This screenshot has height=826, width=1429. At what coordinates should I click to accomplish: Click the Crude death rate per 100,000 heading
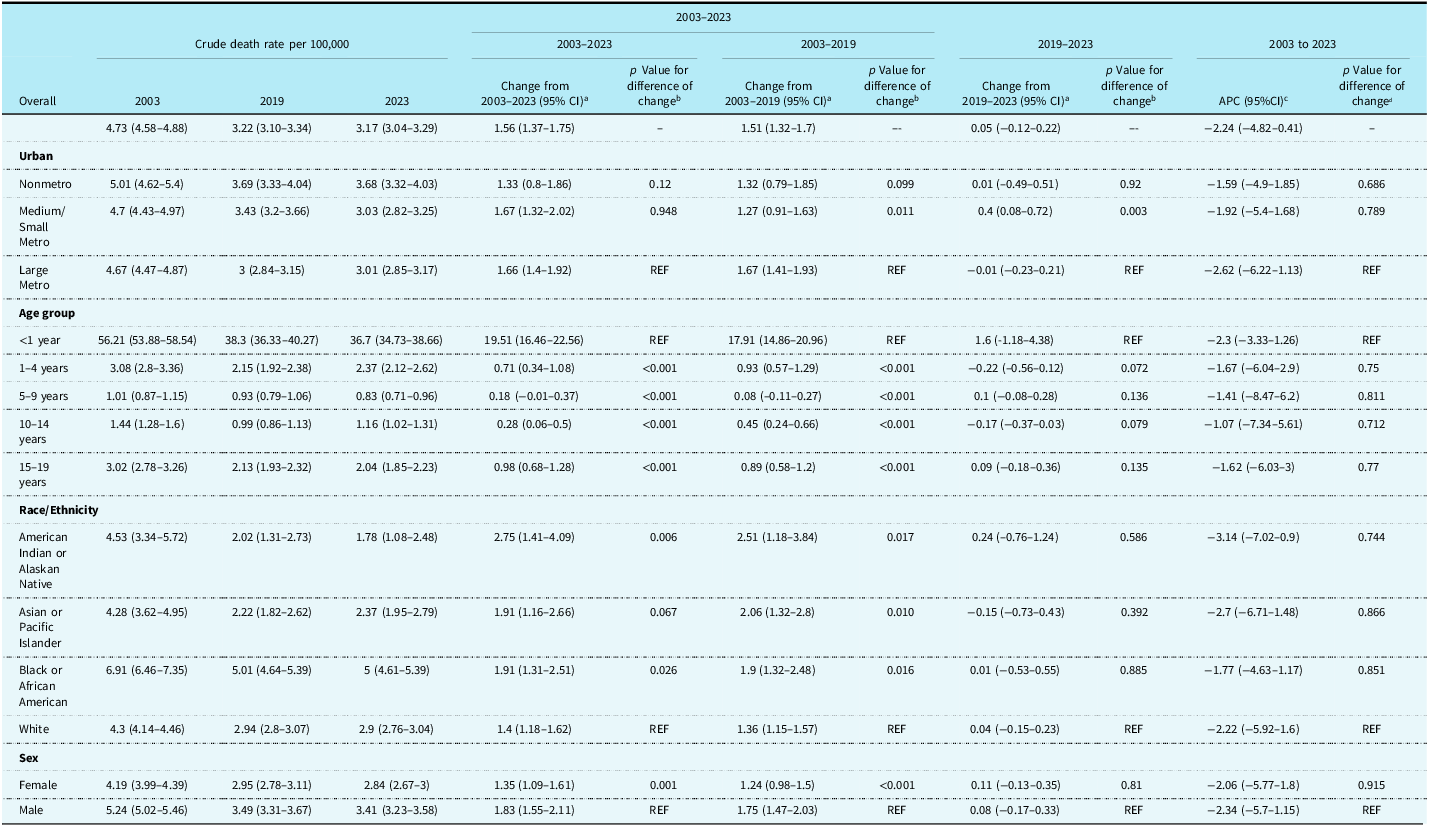pyautogui.click(x=272, y=45)
